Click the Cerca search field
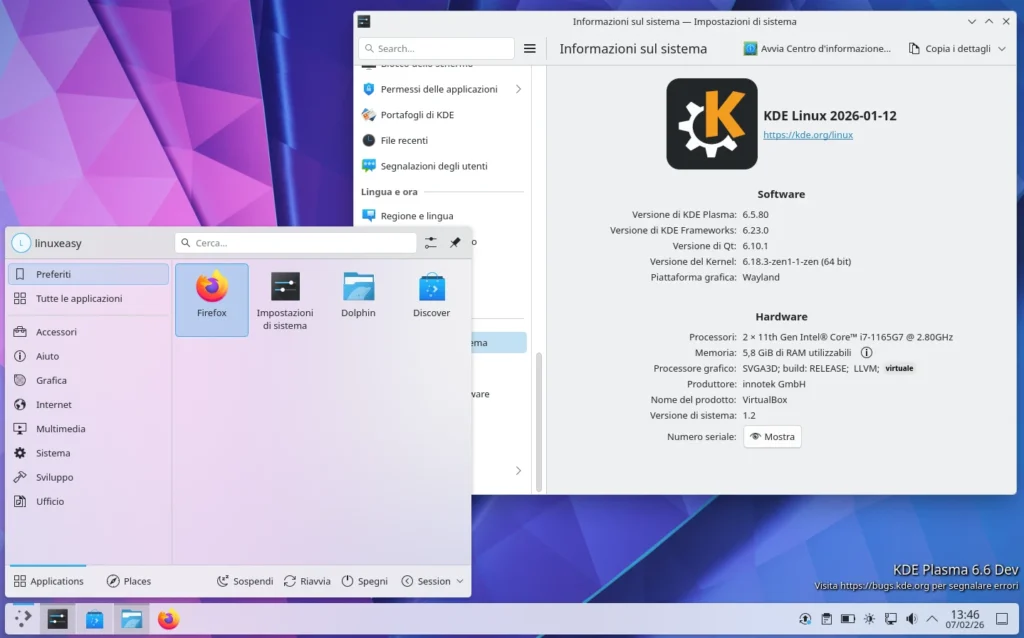 point(295,241)
